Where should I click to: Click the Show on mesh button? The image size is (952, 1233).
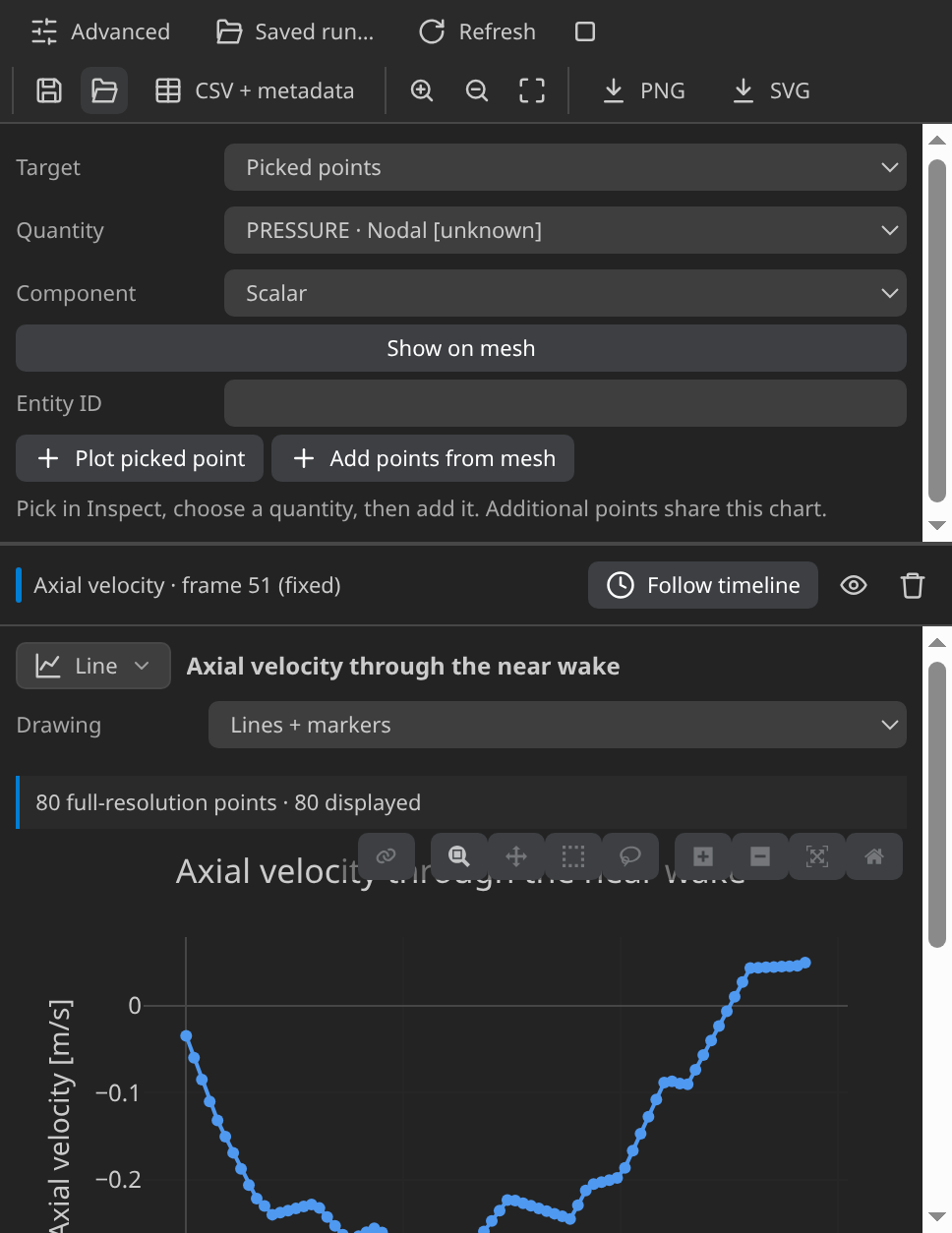pos(461,348)
